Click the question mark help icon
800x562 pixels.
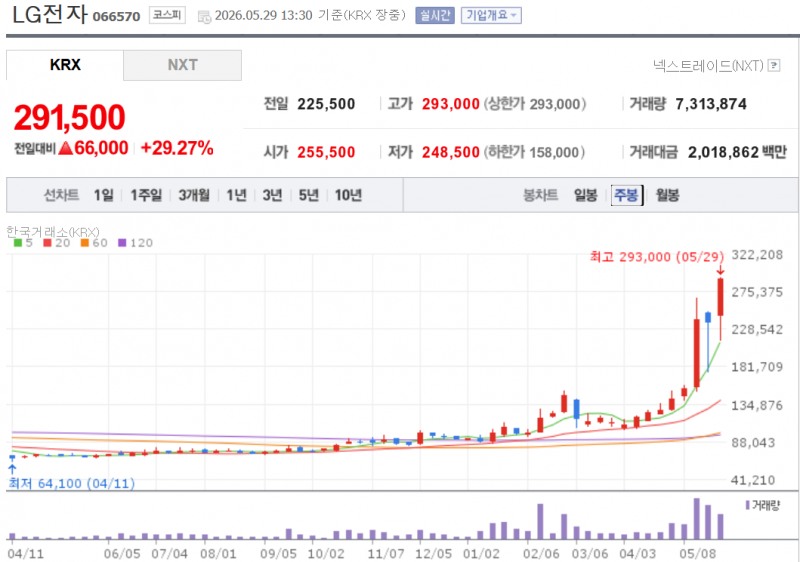(x=774, y=65)
